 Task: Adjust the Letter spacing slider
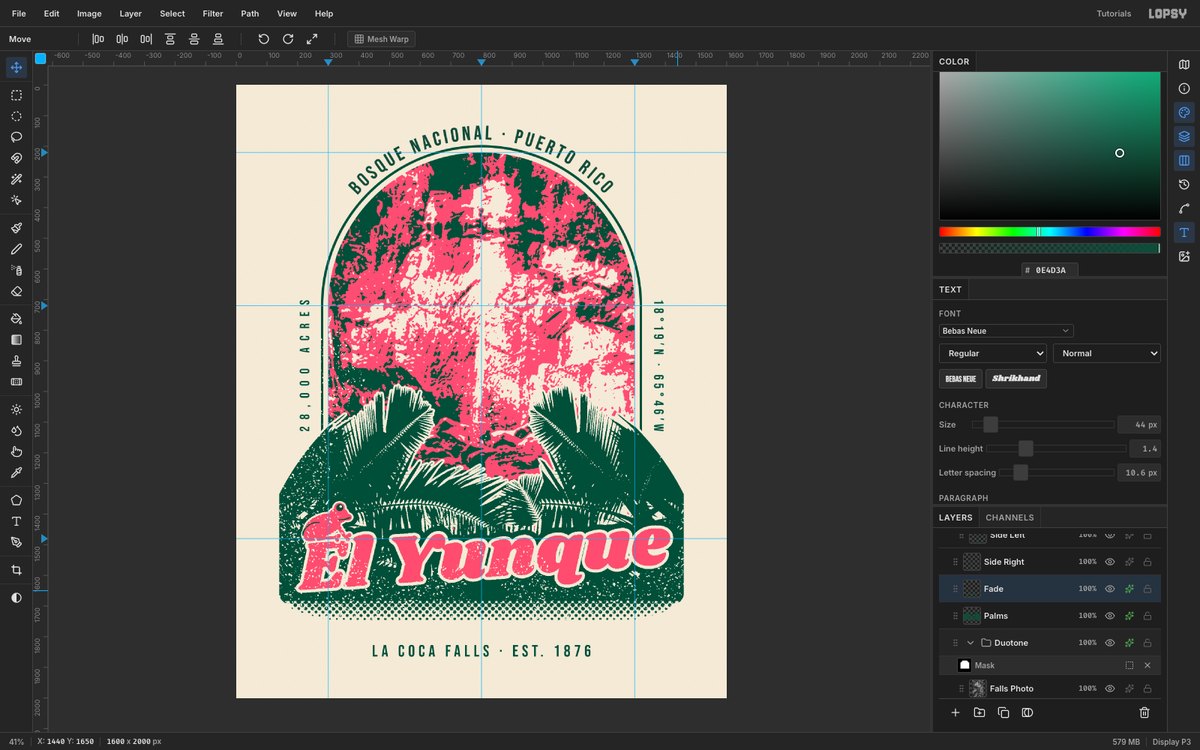1057,473
